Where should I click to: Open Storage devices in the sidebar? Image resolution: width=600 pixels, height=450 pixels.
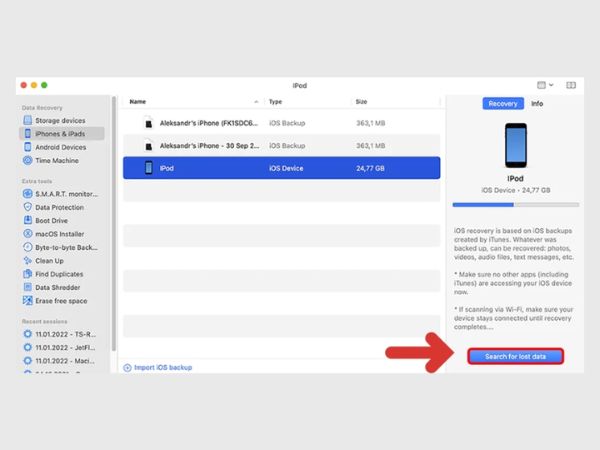tap(58, 120)
